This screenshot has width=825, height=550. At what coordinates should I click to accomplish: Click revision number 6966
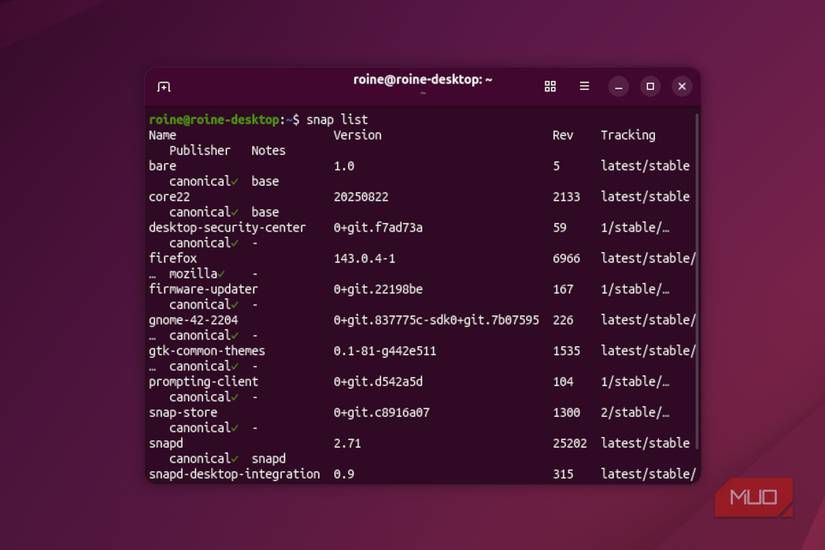coord(566,258)
